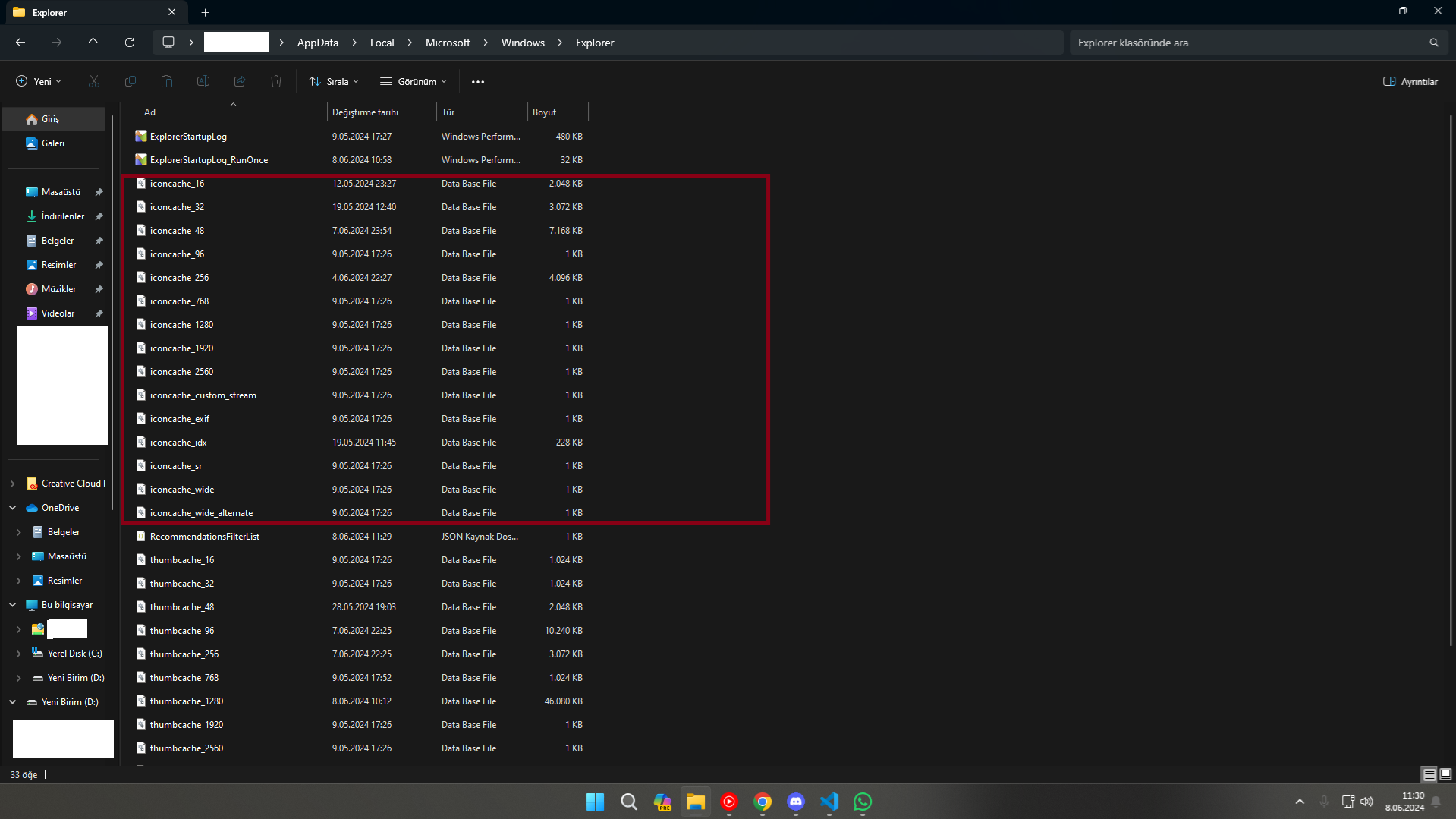The image size is (1456, 819).
Task: Open the Sırala sort dropdown
Action: pos(334,81)
